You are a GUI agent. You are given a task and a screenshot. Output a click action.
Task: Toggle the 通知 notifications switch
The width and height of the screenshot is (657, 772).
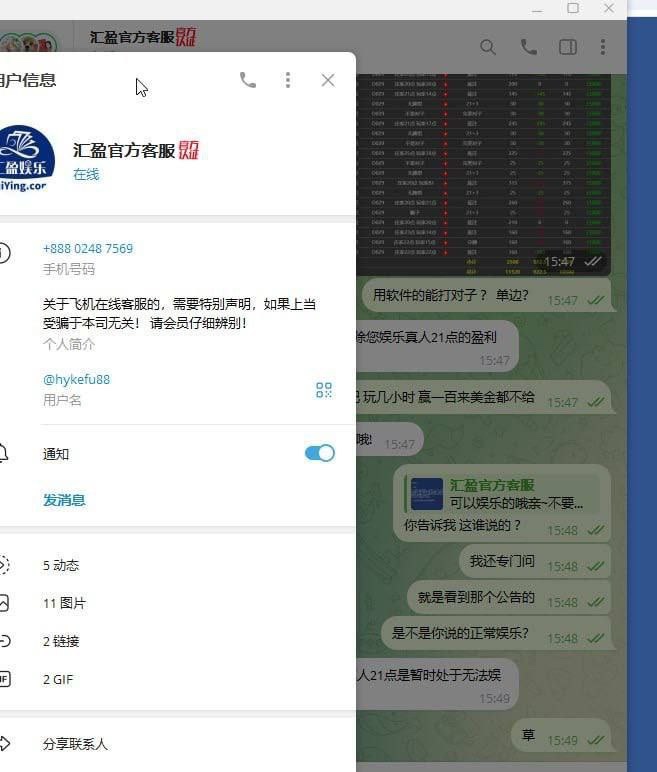[x=319, y=453]
